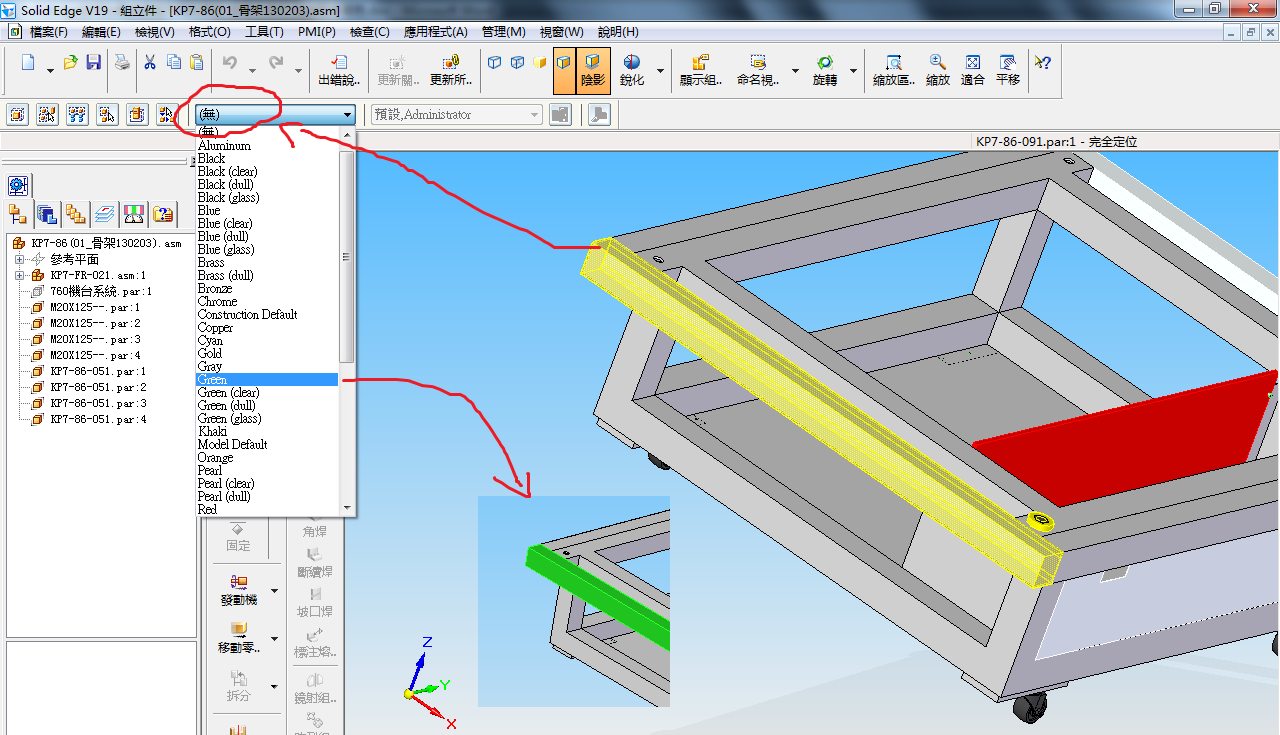This screenshot has height=735, width=1280.
Task: Toggle the 陰影 shadow button
Action: (x=593, y=70)
